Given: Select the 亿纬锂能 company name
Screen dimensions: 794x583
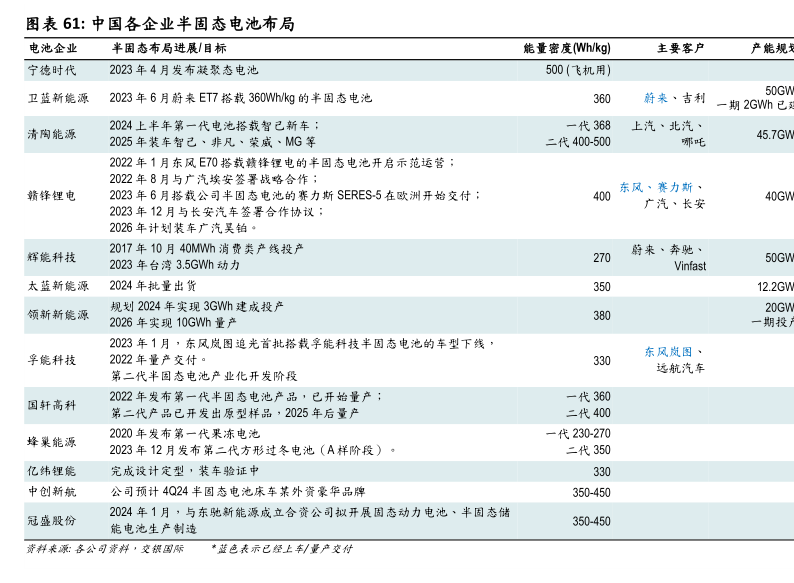Looking at the screenshot, I should 52,471.
